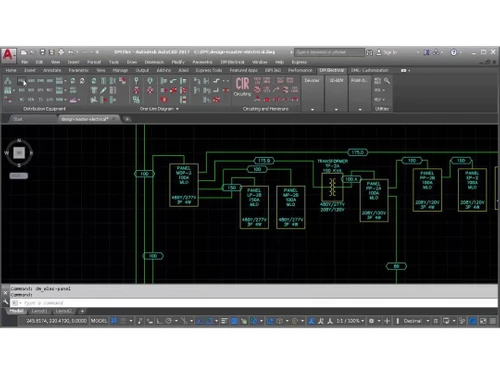Click the ViewCube top face

pyautogui.click(x=19, y=153)
